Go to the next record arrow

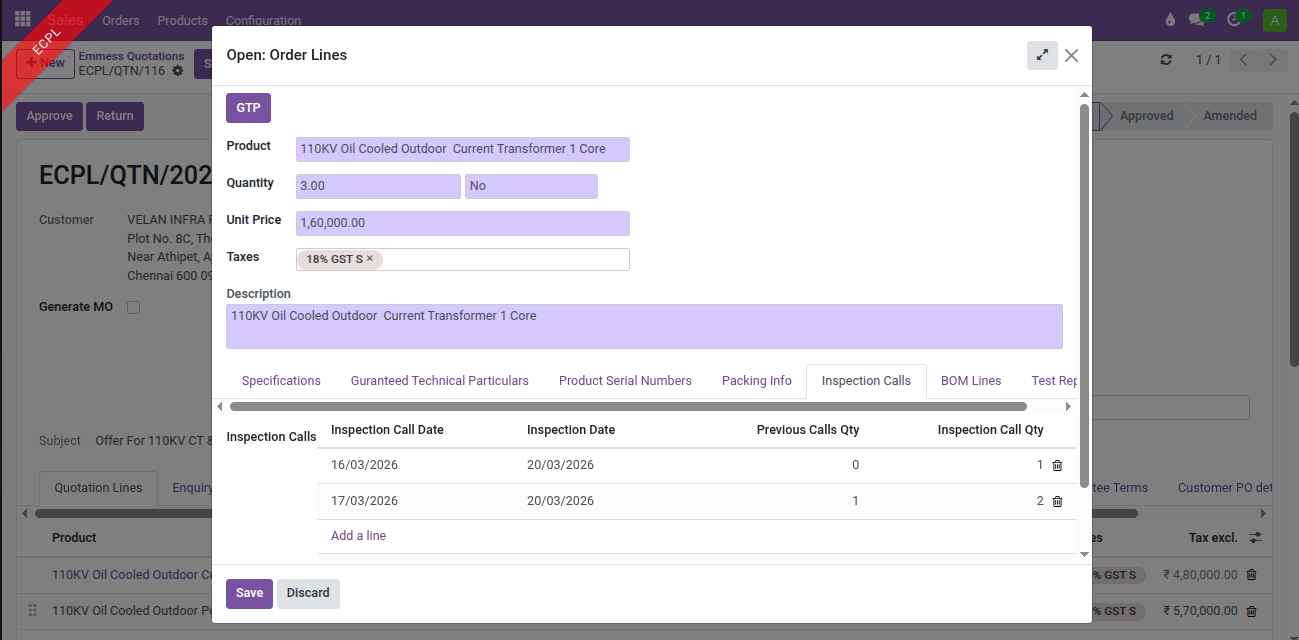(1272, 60)
